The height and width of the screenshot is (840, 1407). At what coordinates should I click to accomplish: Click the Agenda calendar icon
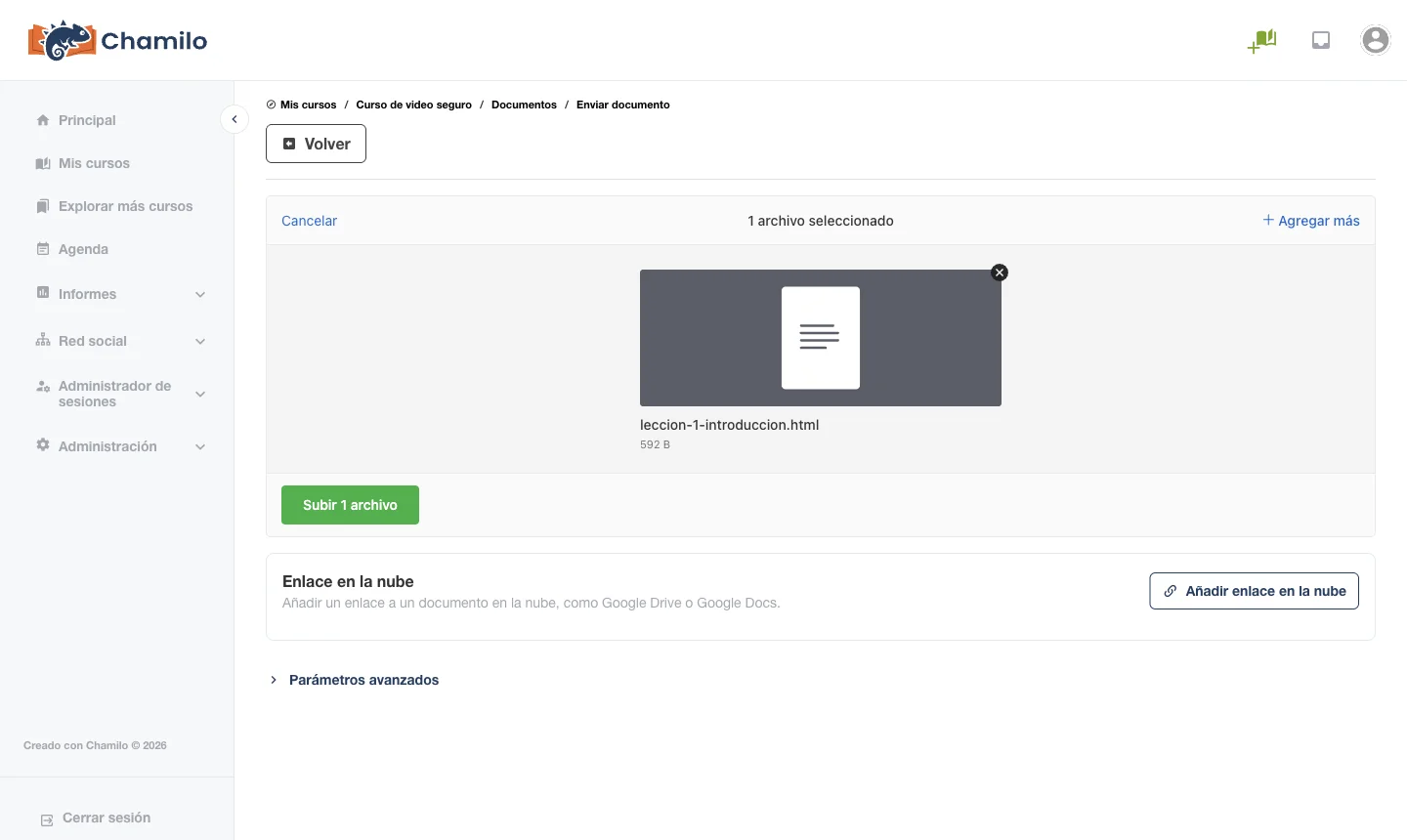[43, 249]
